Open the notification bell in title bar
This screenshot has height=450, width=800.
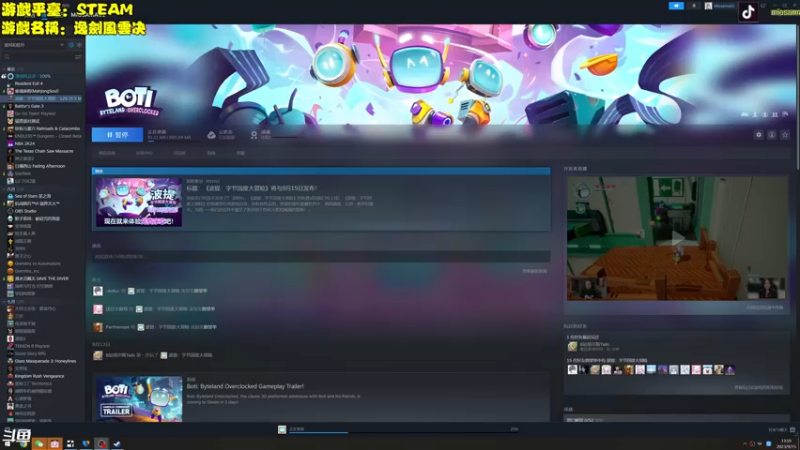tap(693, 6)
